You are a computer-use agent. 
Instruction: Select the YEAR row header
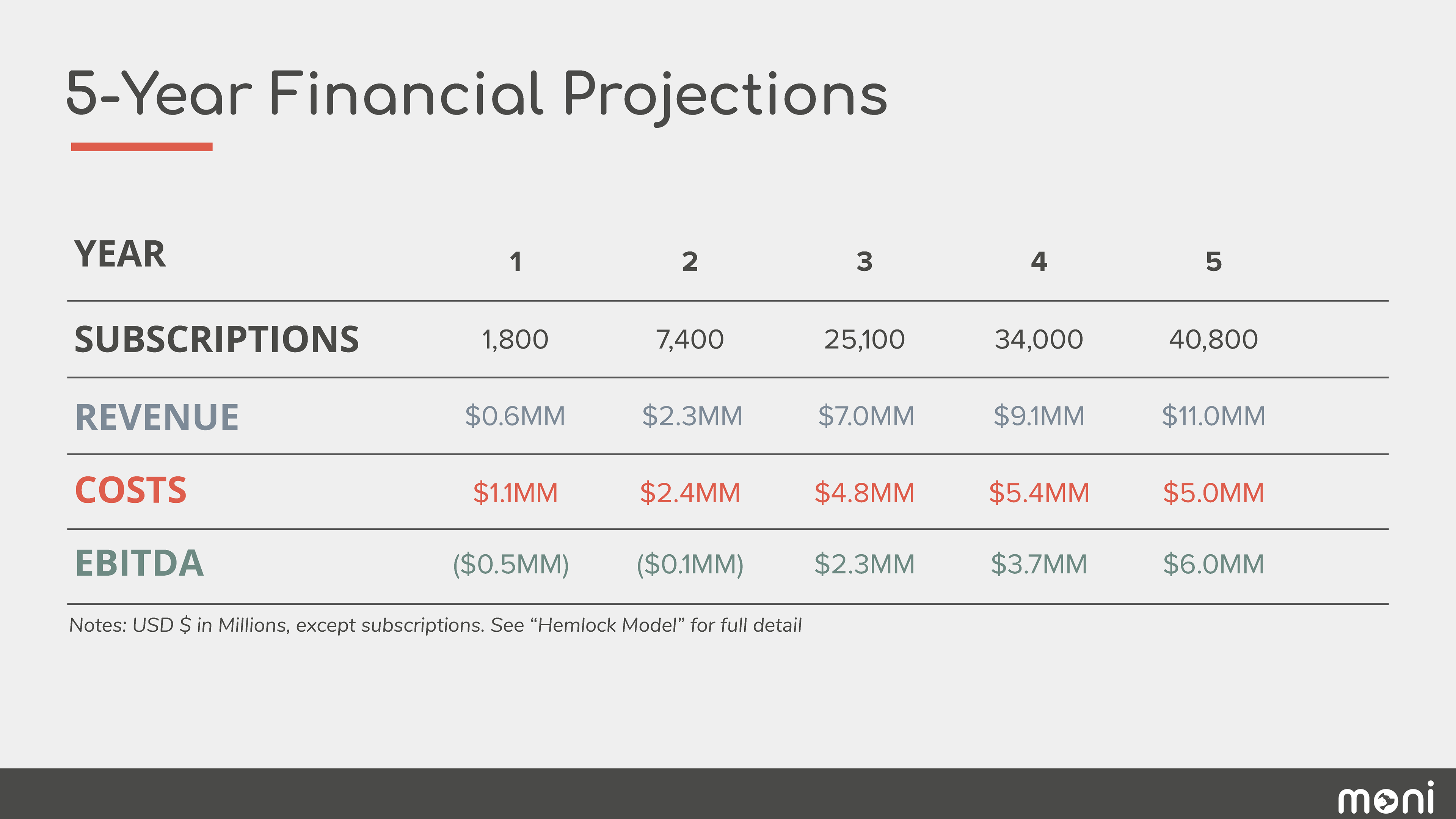[x=120, y=254]
